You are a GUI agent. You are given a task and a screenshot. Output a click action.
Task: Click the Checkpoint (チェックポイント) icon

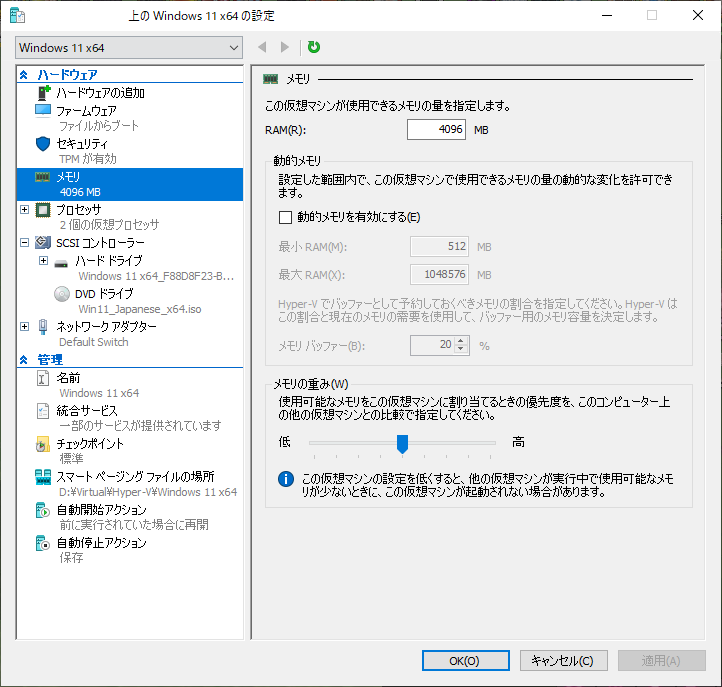(42, 444)
